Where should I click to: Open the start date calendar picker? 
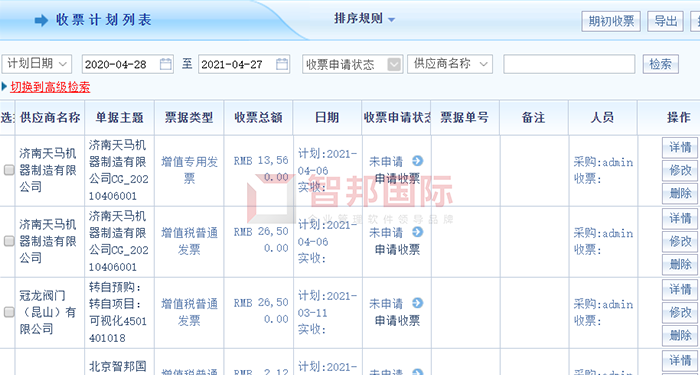click(x=165, y=64)
